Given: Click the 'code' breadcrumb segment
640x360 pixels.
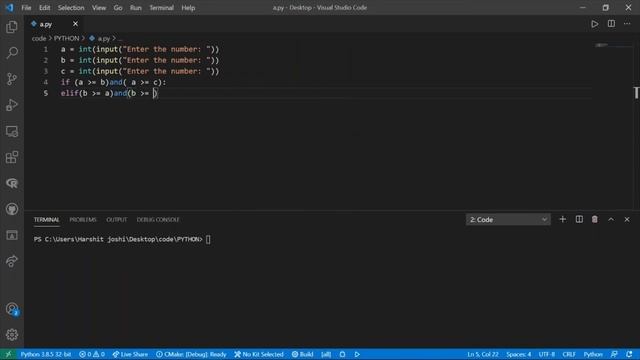Looking at the screenshot, I should click(x=39, y=38).
